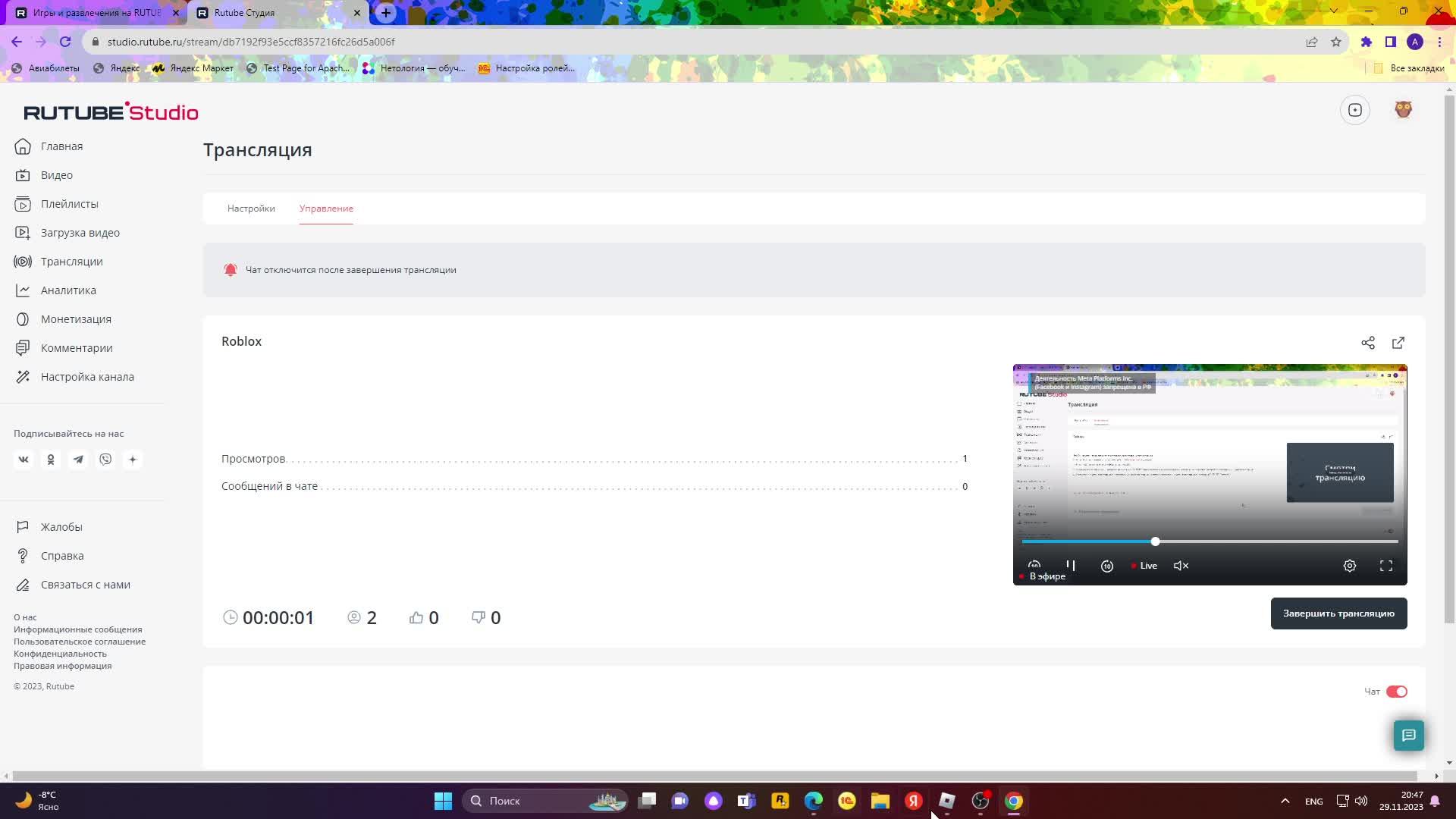The width and height of the screenshot is (1456, 819).
Task: Click the add video icon in the header
Action: click(1354, 110)
